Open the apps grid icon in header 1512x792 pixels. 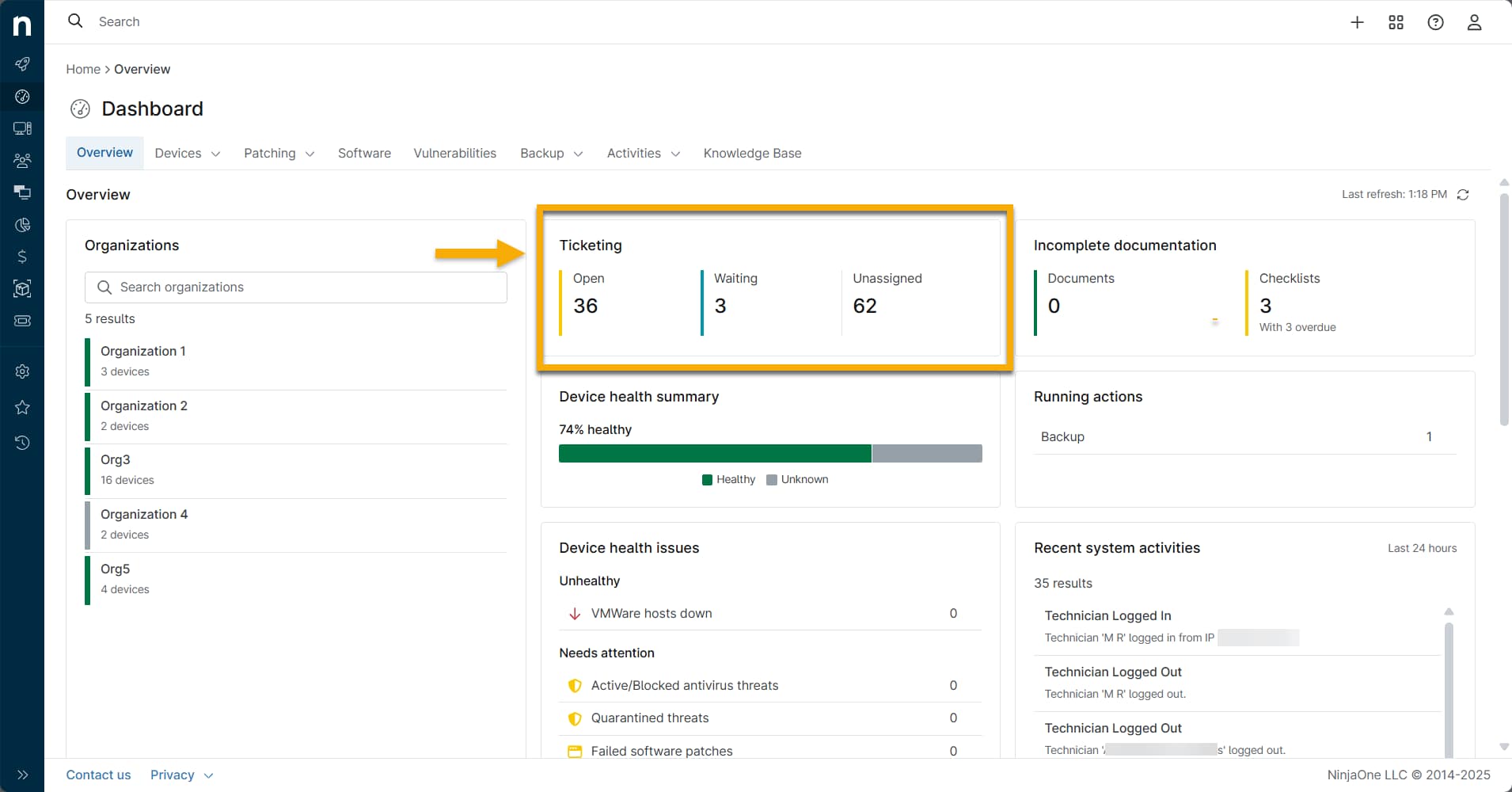click(1396, 22)
